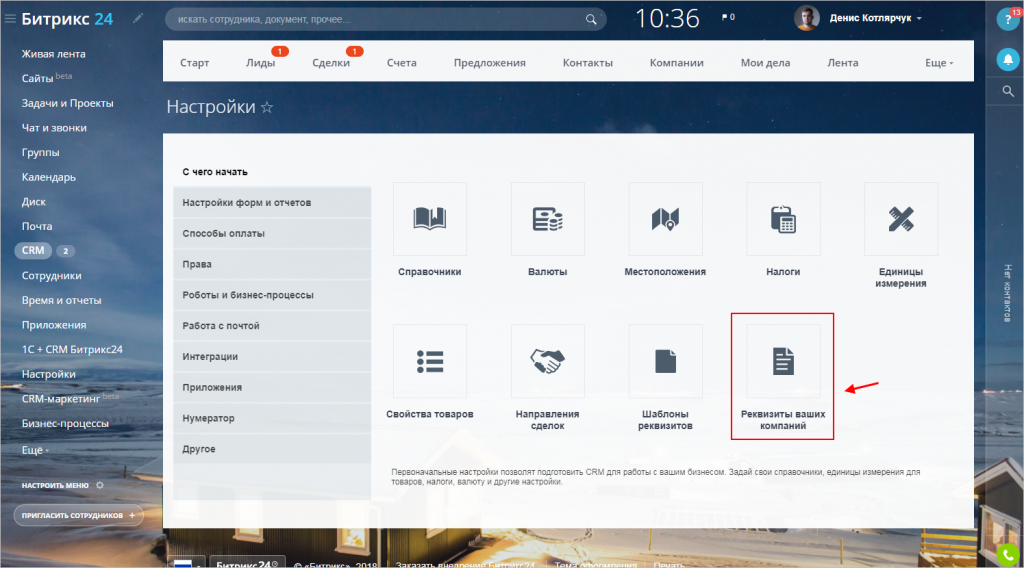Viewport: 1024px width, 568px height.
Task: Open Чат и звонки in sidebar
Action: coord(54,128)
